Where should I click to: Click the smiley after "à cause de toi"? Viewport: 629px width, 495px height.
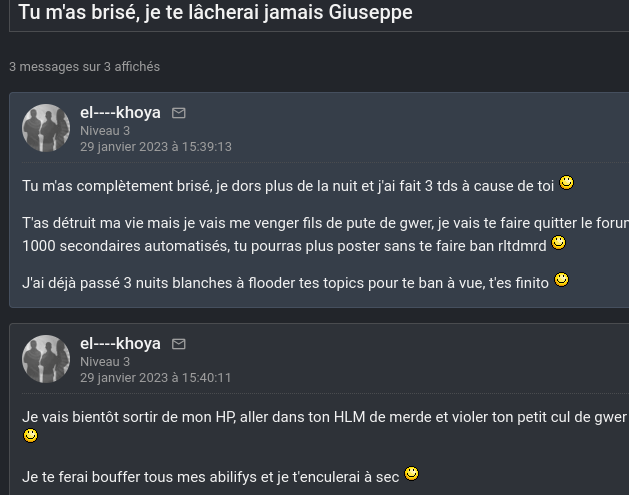coord(566,183)
